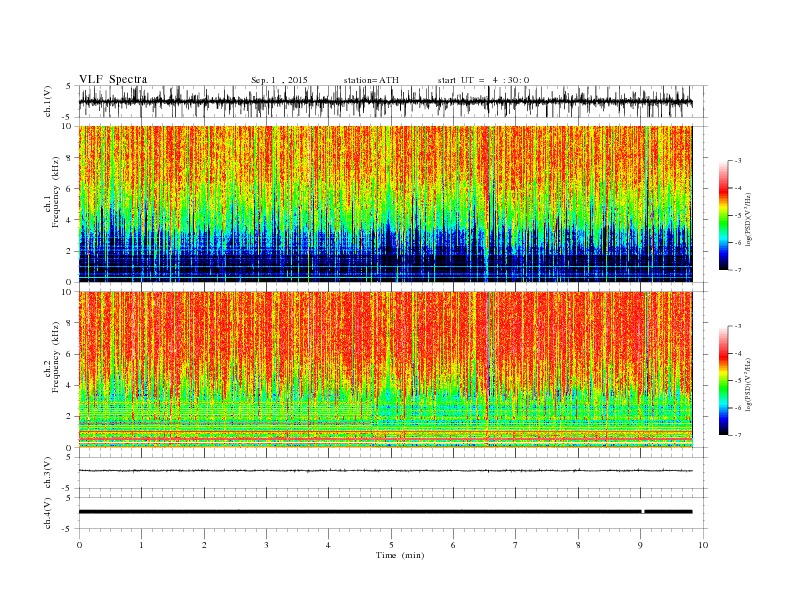Click the log(PSD) label beside ch.1 colorbar

coord(750,220)
